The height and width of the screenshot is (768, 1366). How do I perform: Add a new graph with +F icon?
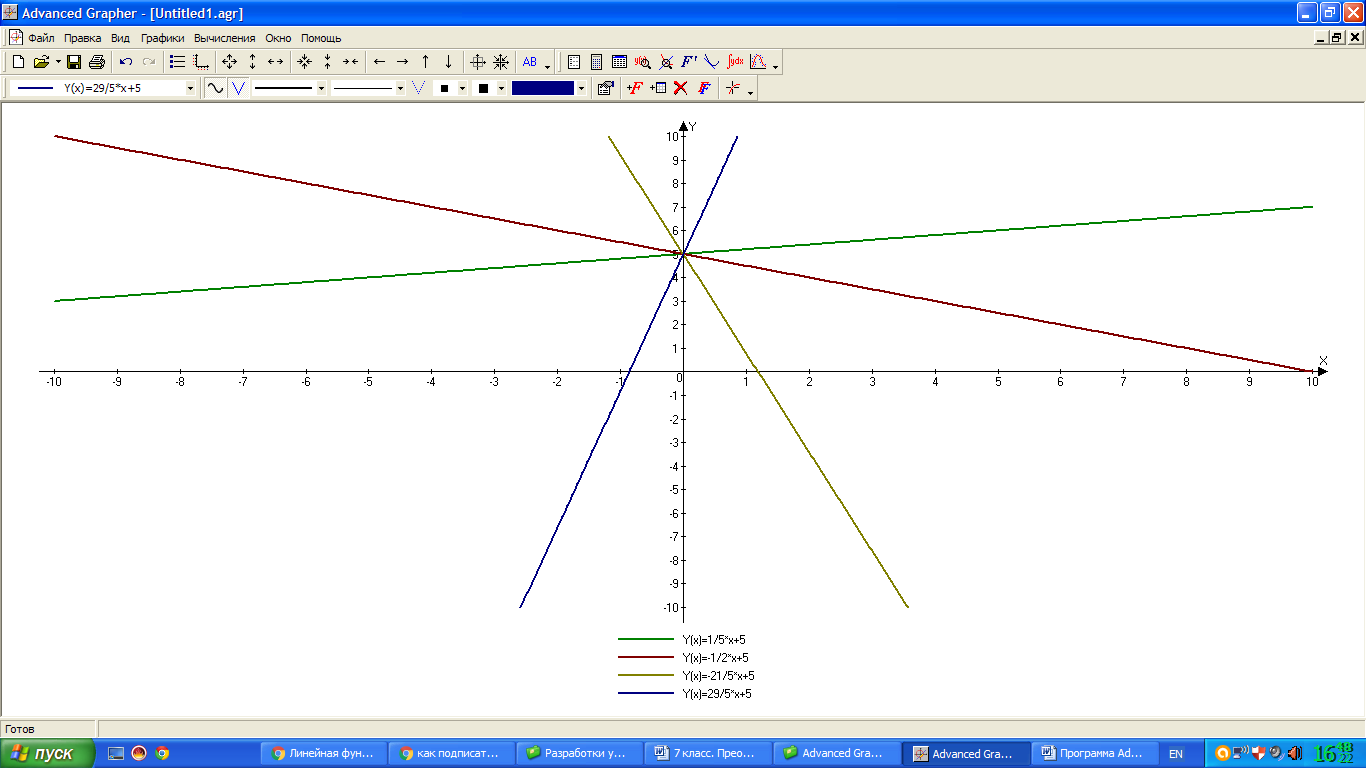(635, 88)
